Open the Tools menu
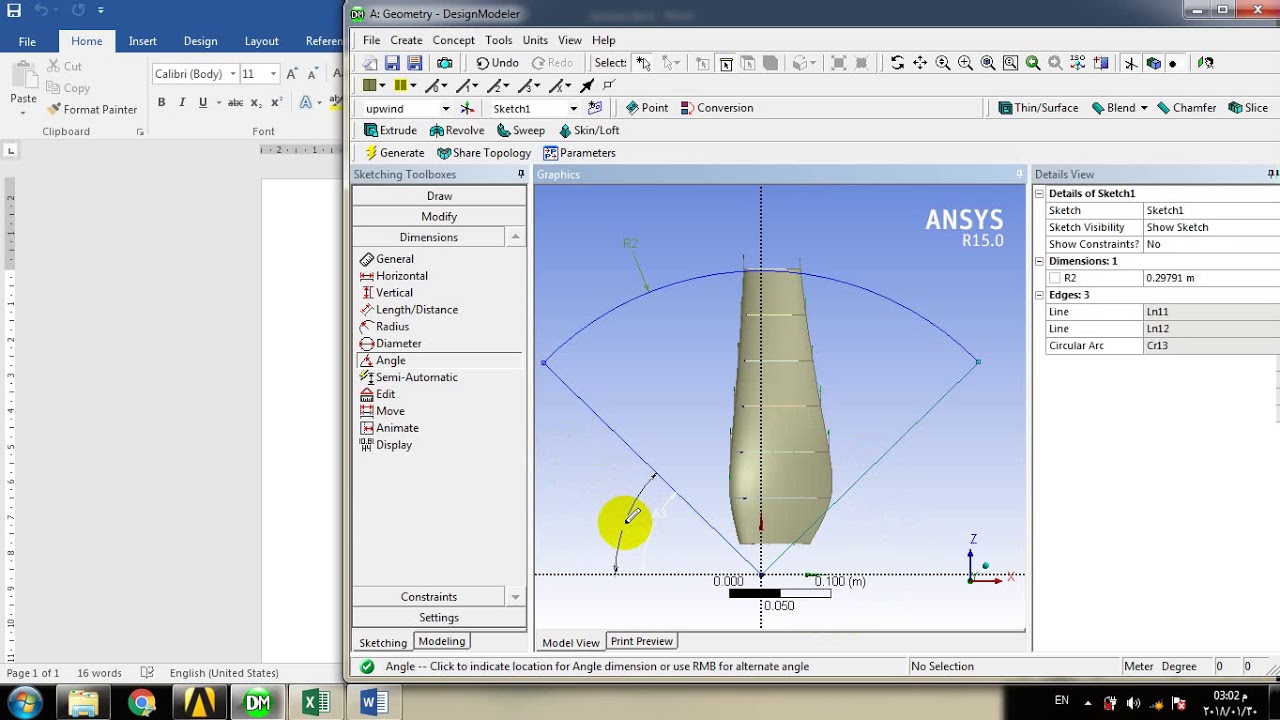Screen dimensions: 1280x720 (x=498, y=40)
